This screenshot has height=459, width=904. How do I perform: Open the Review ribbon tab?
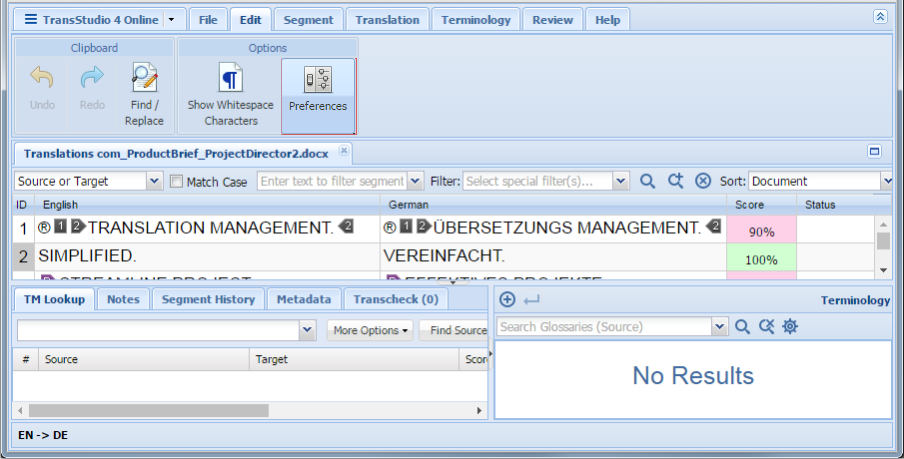[x=553, y=20]
